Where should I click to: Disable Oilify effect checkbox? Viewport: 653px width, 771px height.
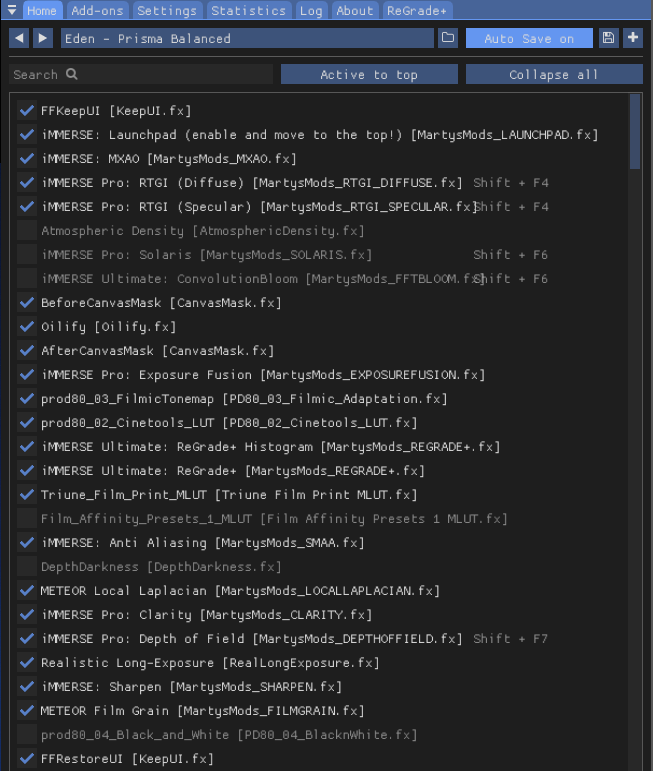click(27, 326)
